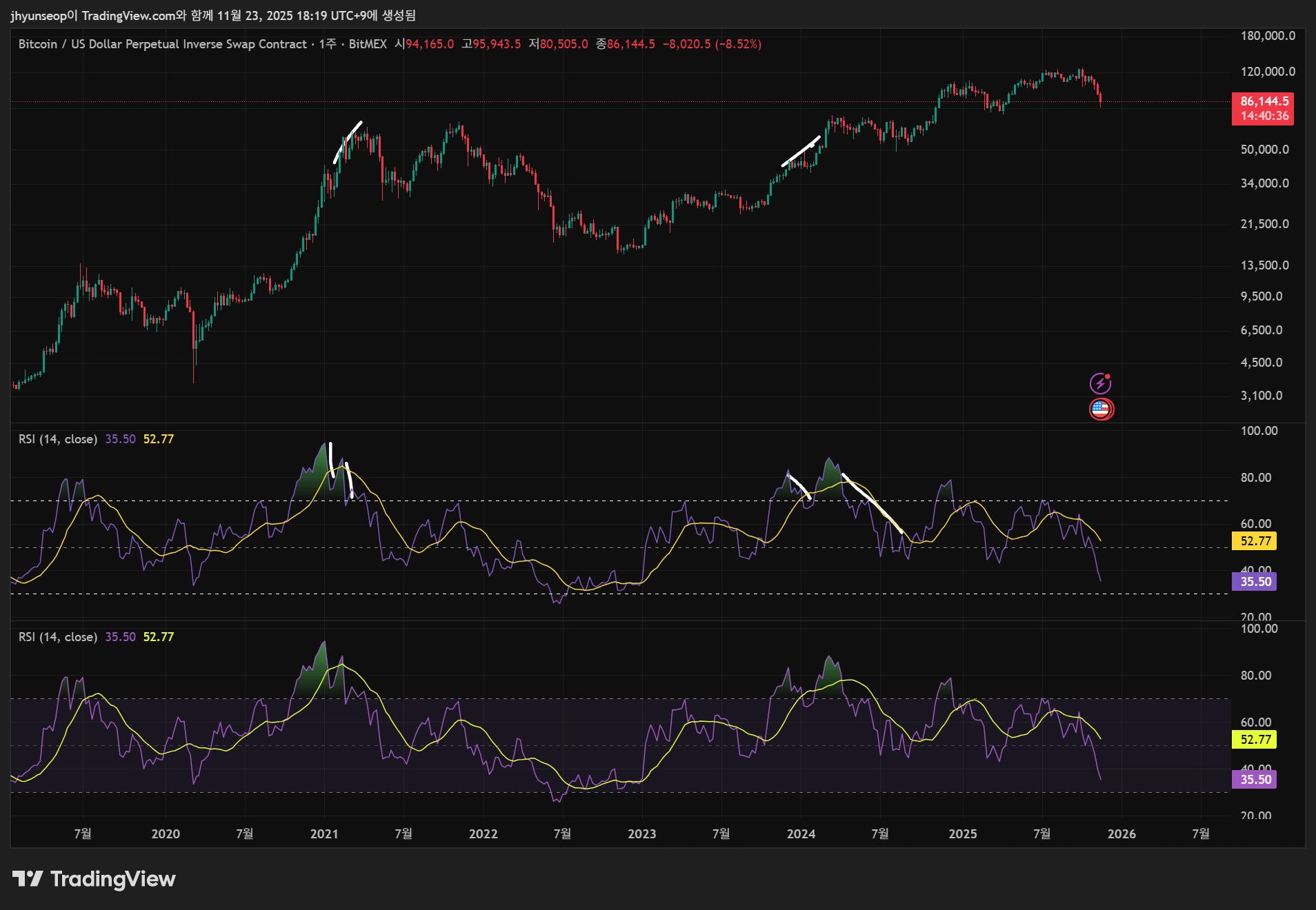Click the purple 35.50 axis tag in lower RSI pane
1316x910 pixels.
1255,780
